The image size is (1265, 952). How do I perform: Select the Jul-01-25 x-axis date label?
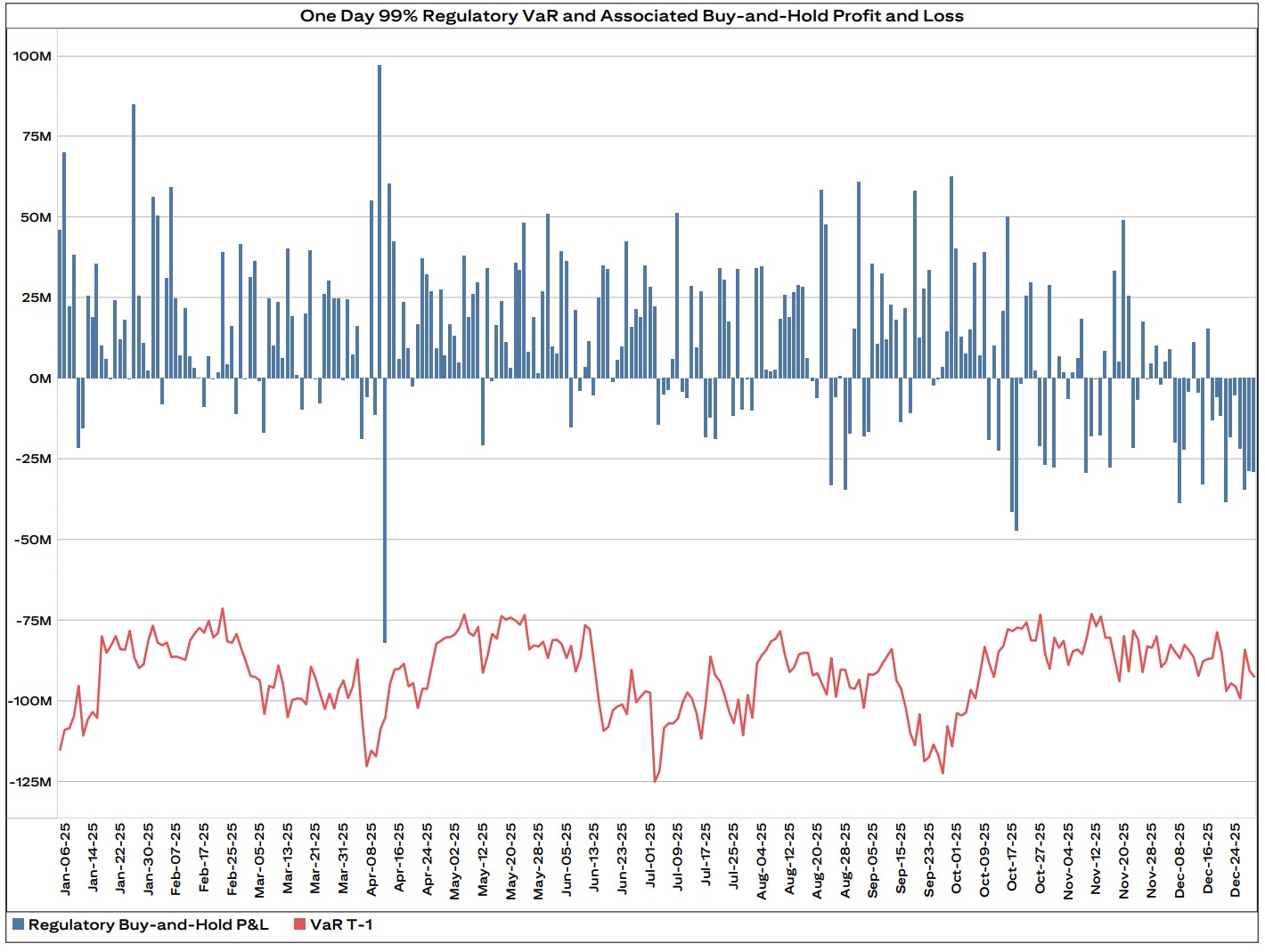(x=650, y=858)
